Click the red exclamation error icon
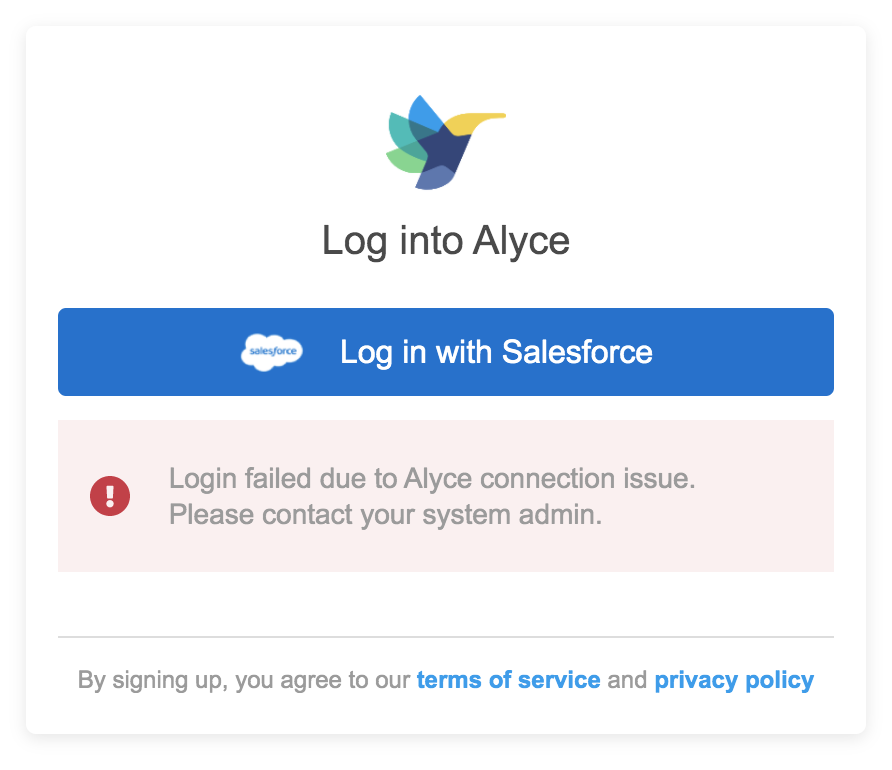892x770 pixels. pyautogui.click(x=110, y=496)
